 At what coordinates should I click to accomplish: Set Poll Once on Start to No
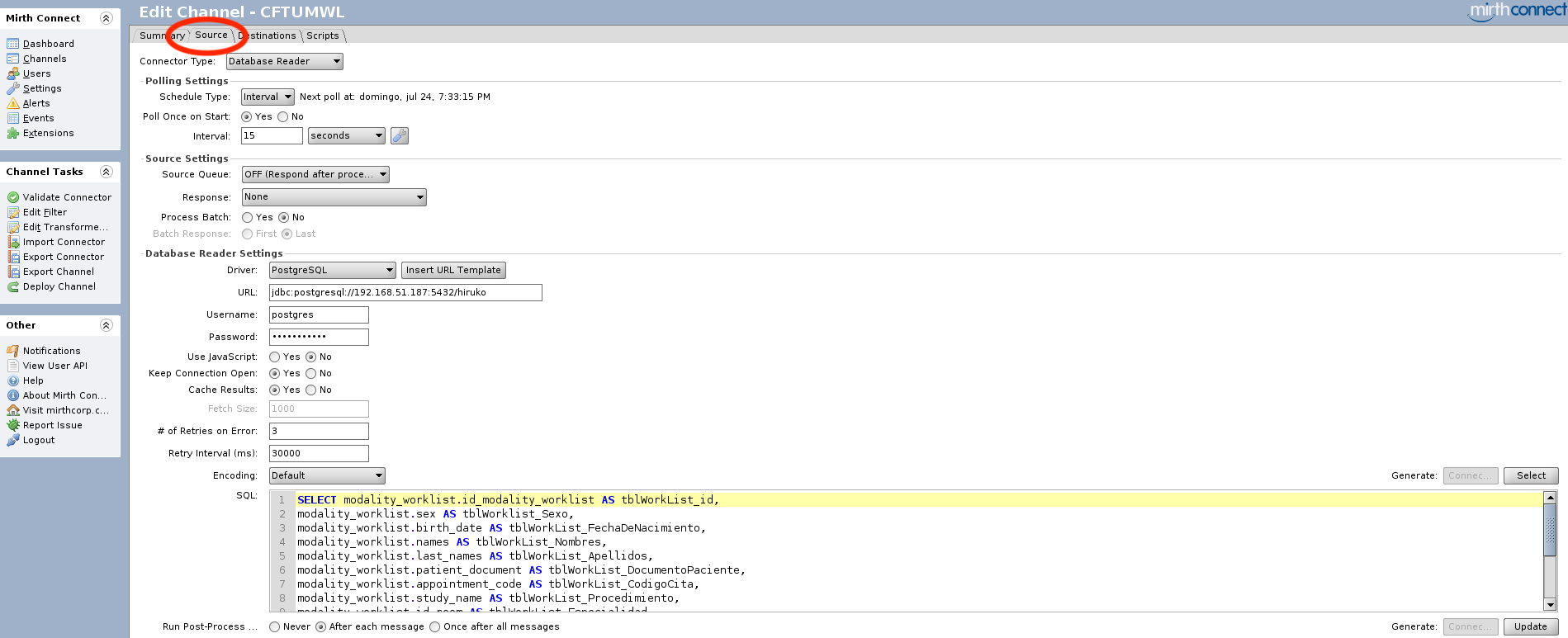pyautogui.click(x=283, y=117)
